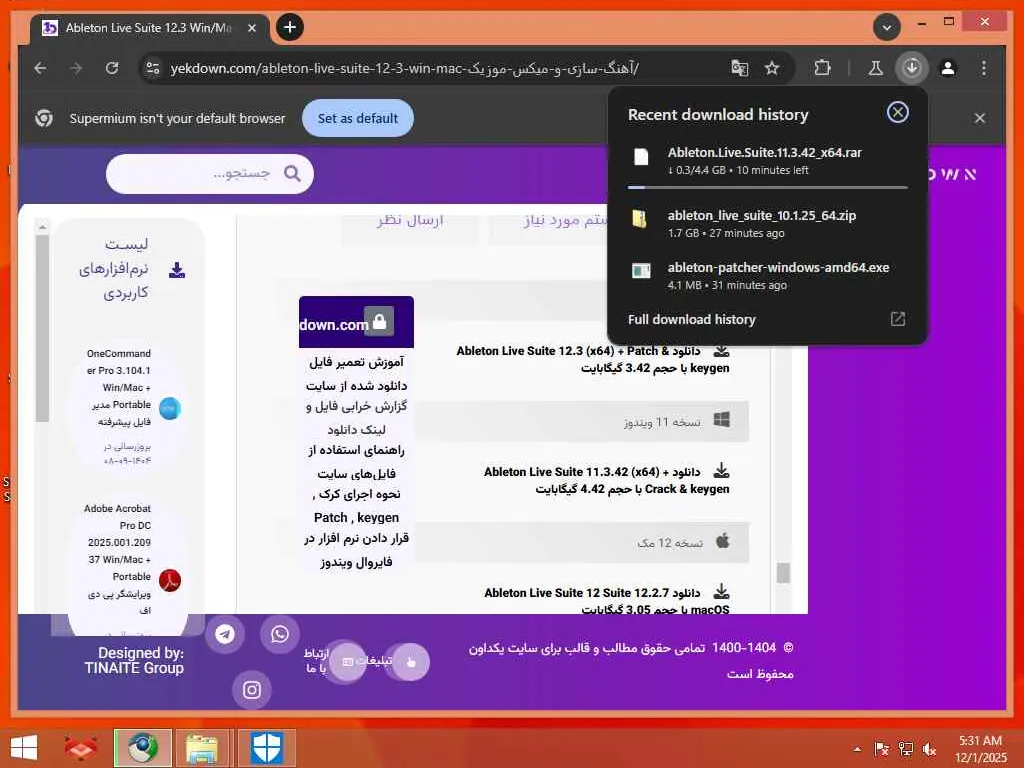The width and height of the screenshot is (1024, 768).
Task: Open a new tab with plus button
Action: pyautogui.click(x=290, y=27)
